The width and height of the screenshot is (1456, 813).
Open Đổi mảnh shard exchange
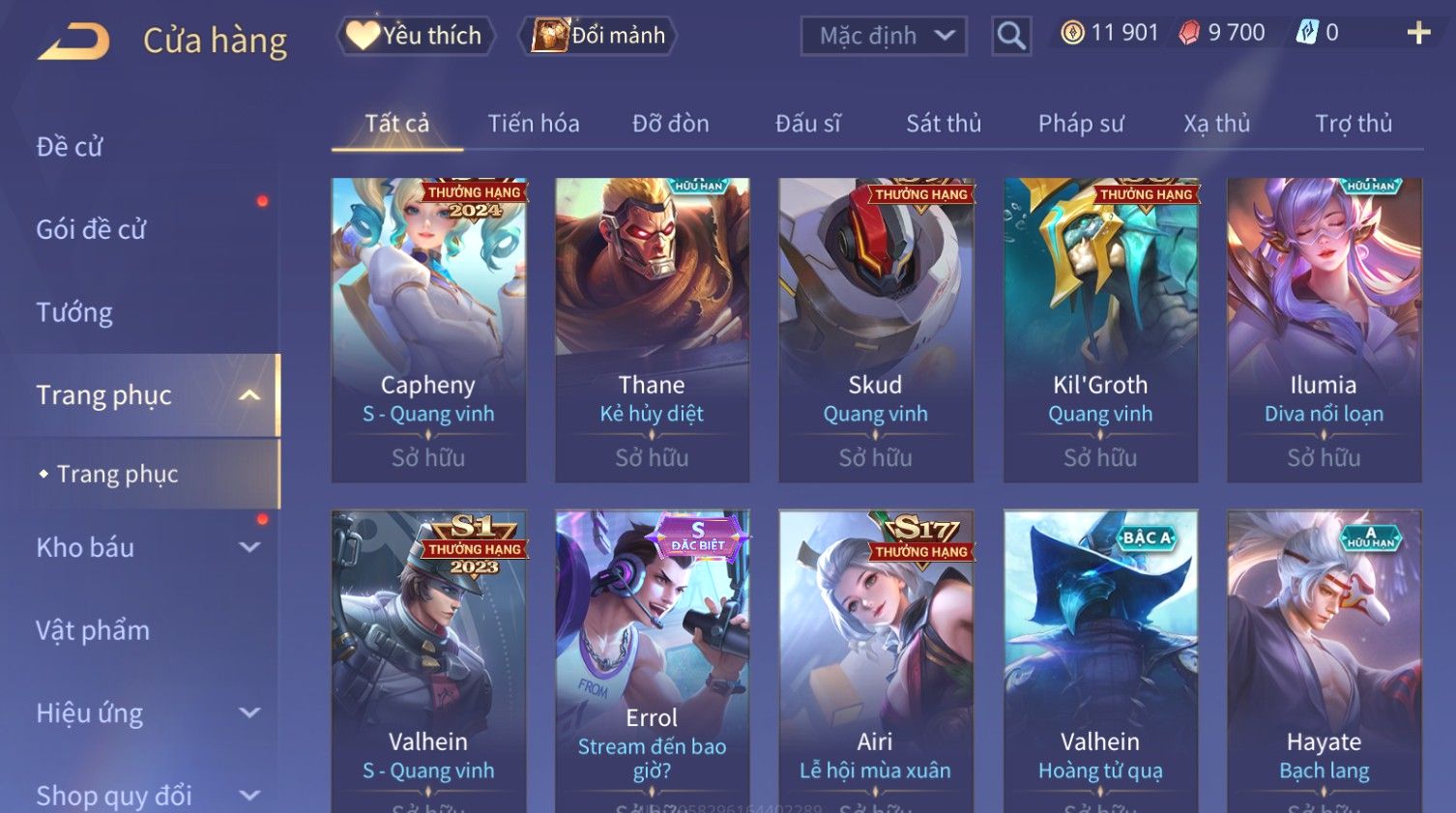pyautogui.click(x=598, y=36)
